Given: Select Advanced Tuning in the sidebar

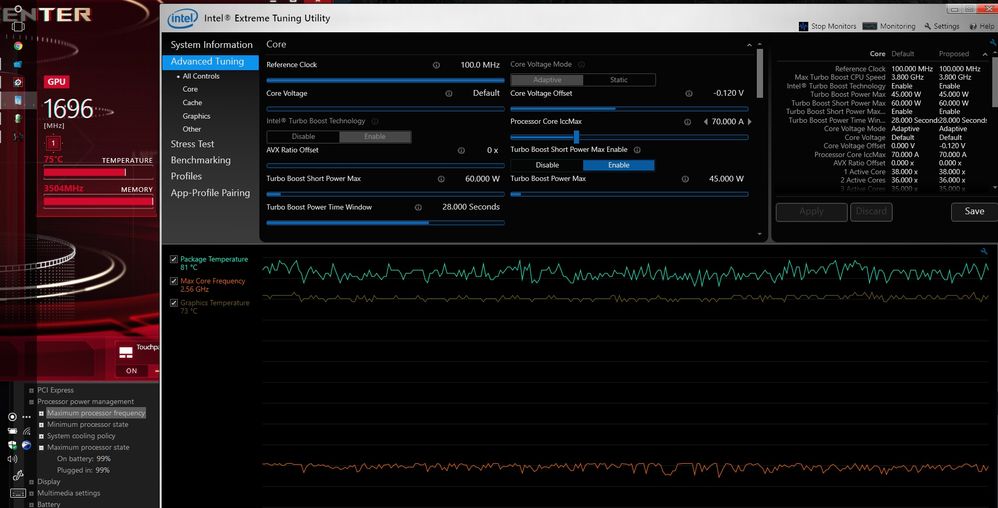Looking at the screenshot, I should (210, 62).
